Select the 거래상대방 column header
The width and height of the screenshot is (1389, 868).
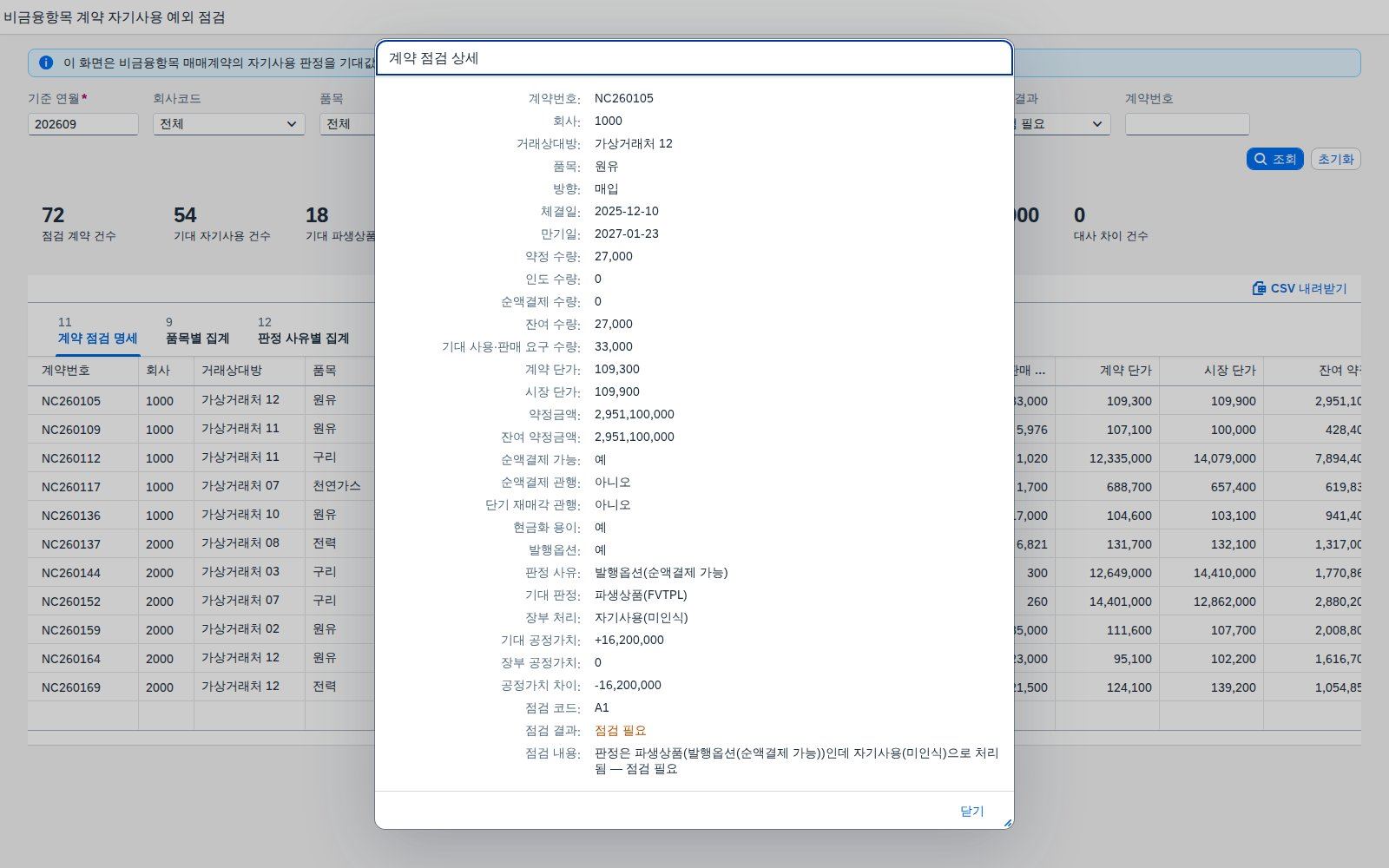(250, 371)
